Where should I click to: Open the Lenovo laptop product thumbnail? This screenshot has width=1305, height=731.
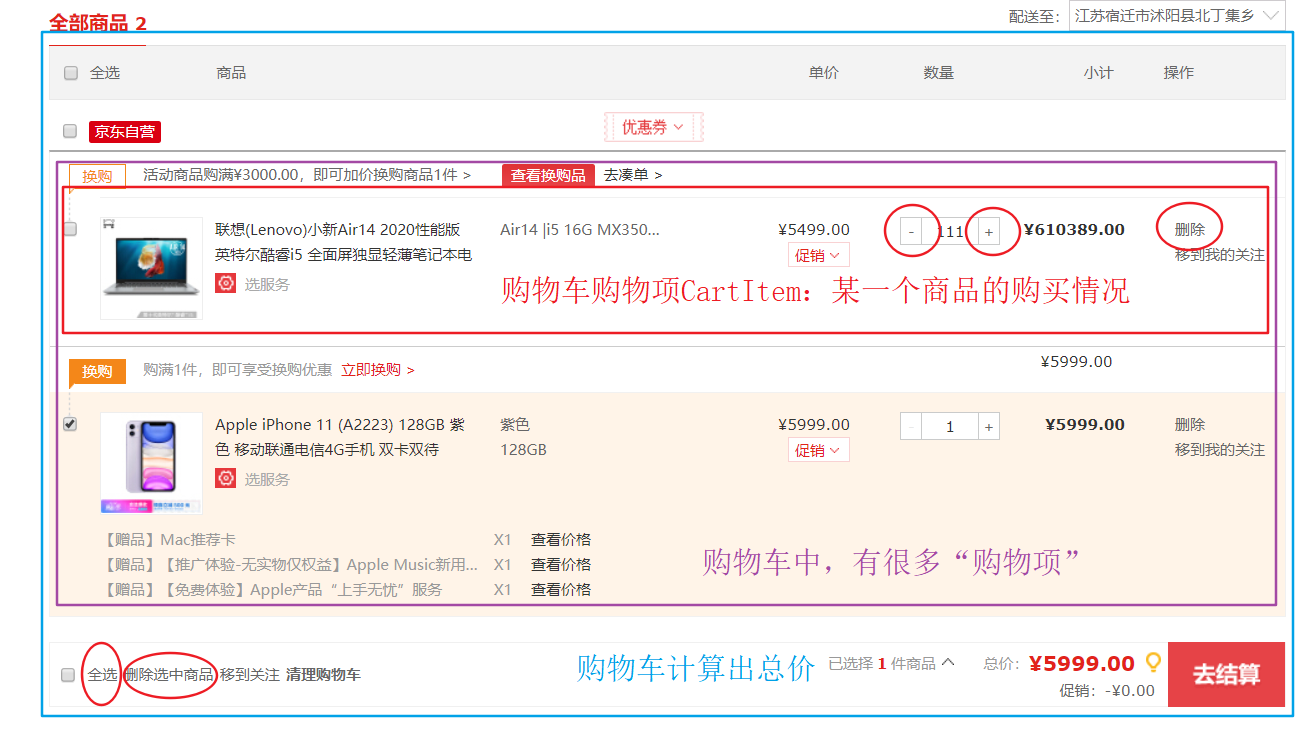click(151, 268)
